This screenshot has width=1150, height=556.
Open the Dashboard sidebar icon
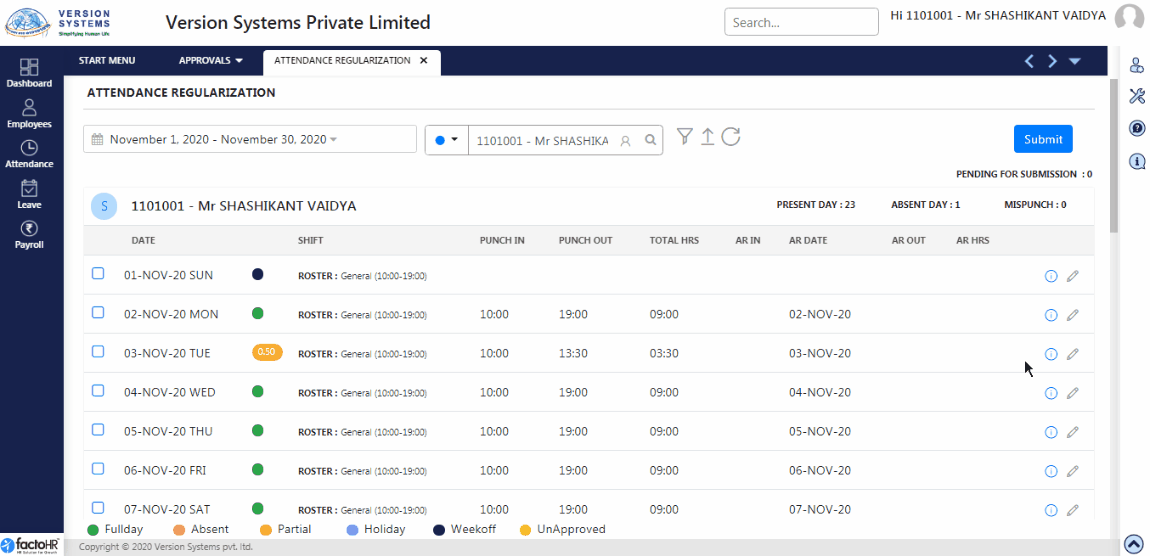coord(29,72)
